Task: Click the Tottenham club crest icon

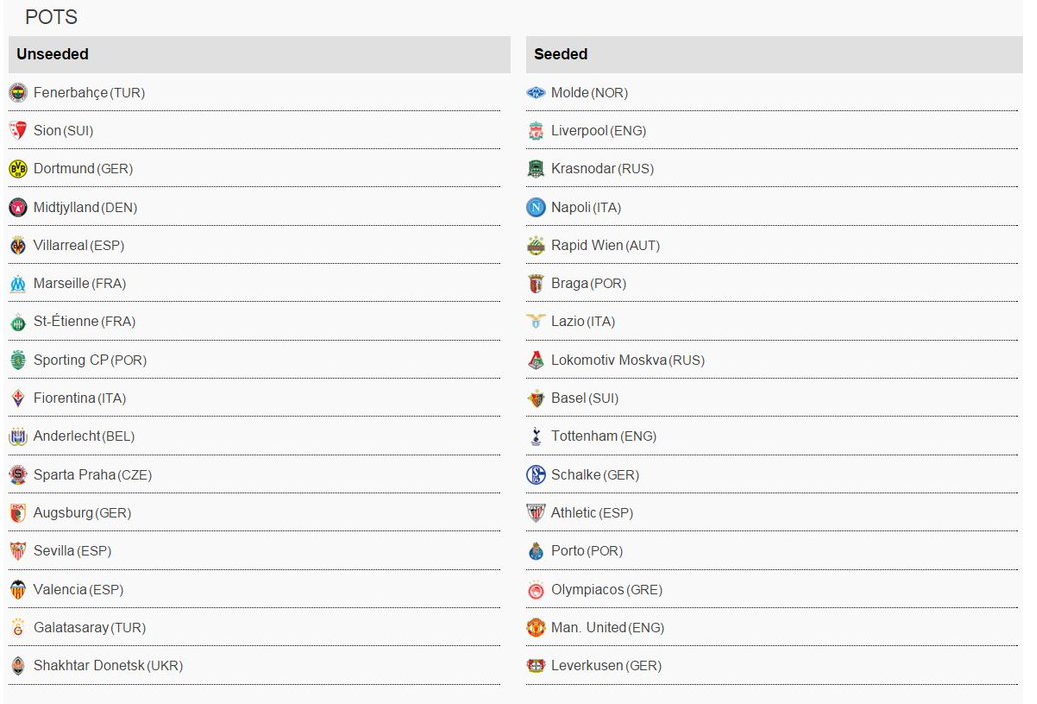Action: pyautogui.click(x=536, y=437)
